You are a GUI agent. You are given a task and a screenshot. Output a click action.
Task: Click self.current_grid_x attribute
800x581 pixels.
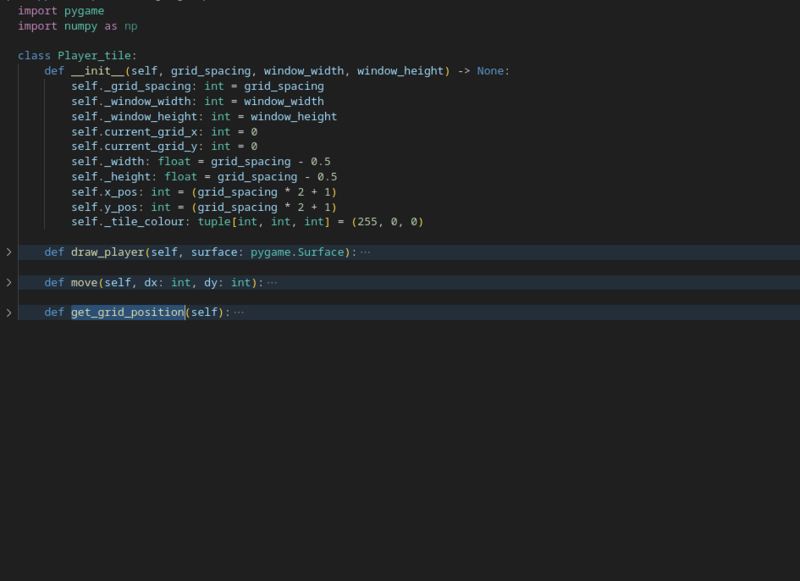[135, 132]
